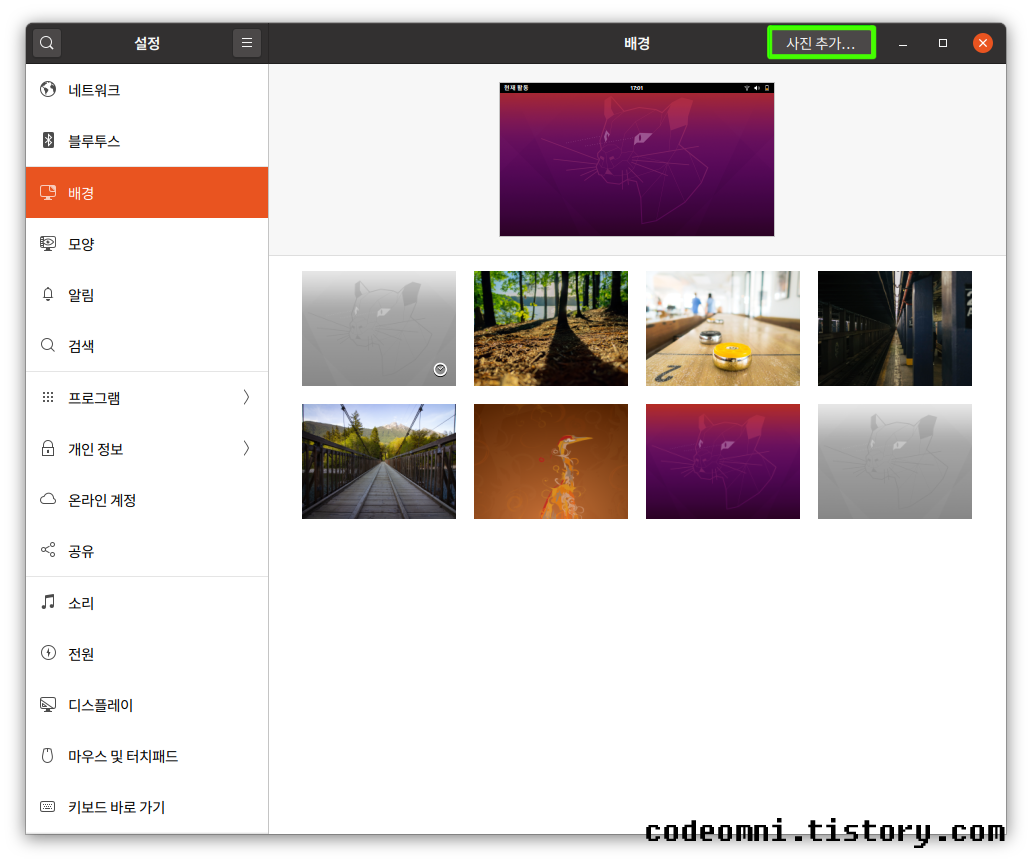This screenshot has width=1032, height=863.
Task: Choose the suspension bridge wallpaper
Action: pos(378,461)
